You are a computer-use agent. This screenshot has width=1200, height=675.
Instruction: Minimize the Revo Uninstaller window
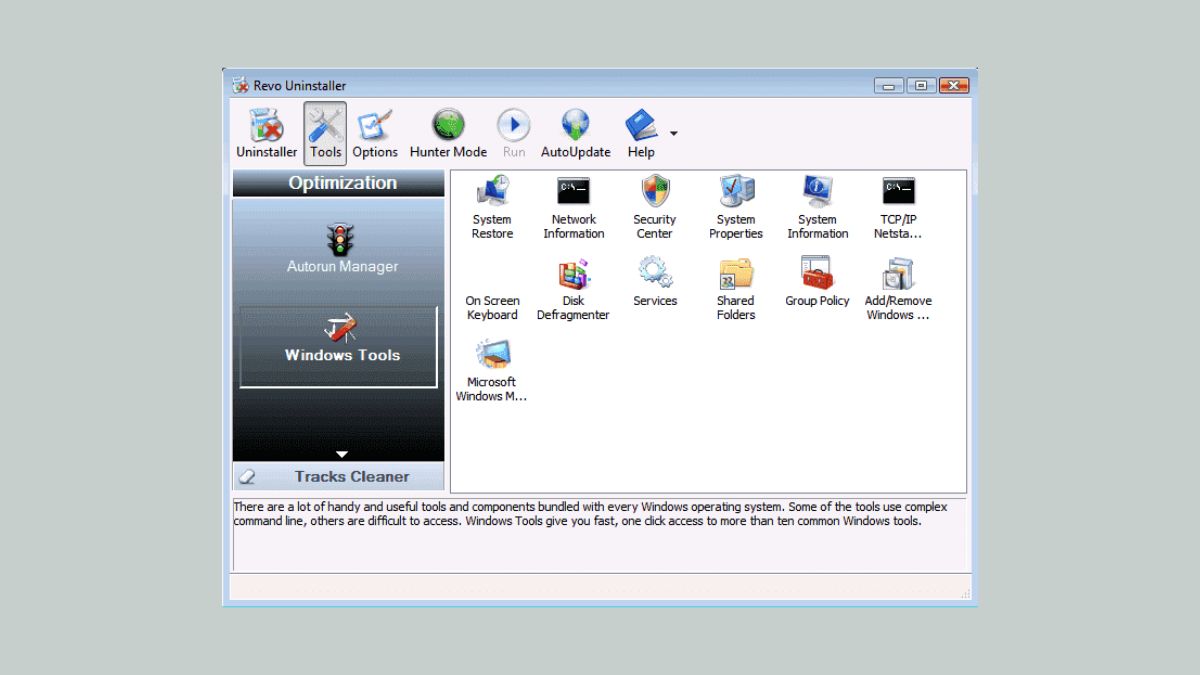tap(888, 86)
